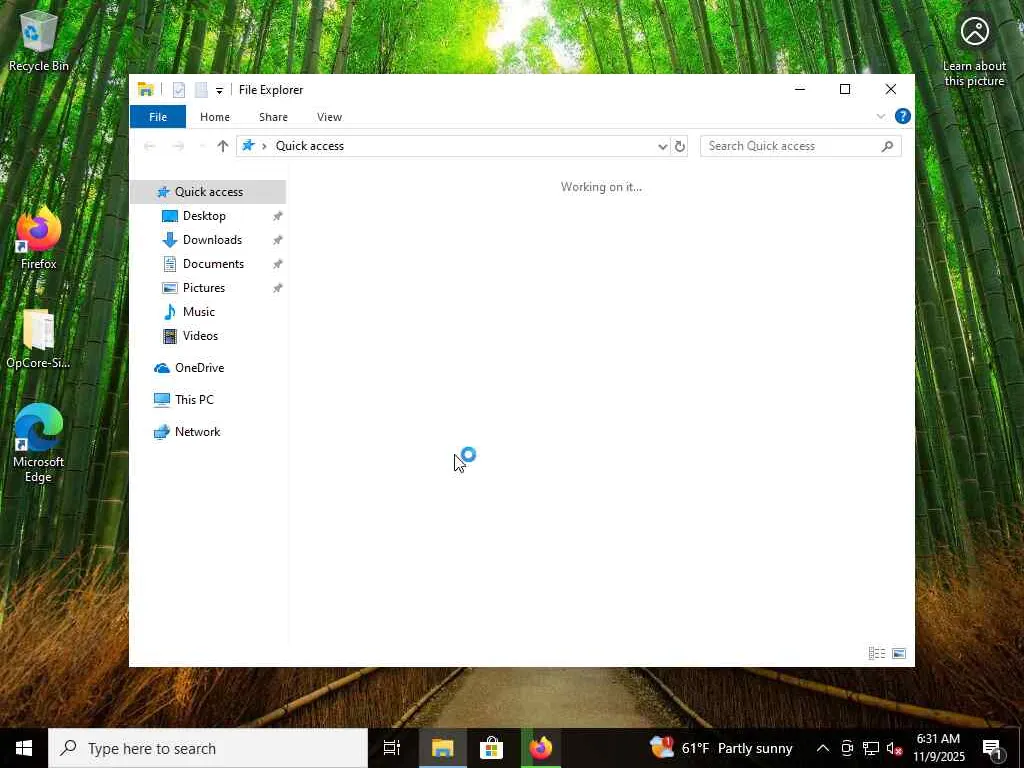Open Task View from the taskbar
Viewport: 1024px width, 768px height.
pos(392,748)
